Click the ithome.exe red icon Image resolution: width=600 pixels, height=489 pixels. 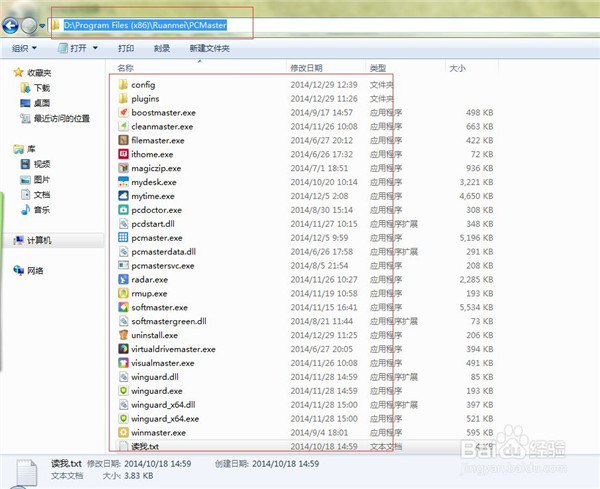123,154
